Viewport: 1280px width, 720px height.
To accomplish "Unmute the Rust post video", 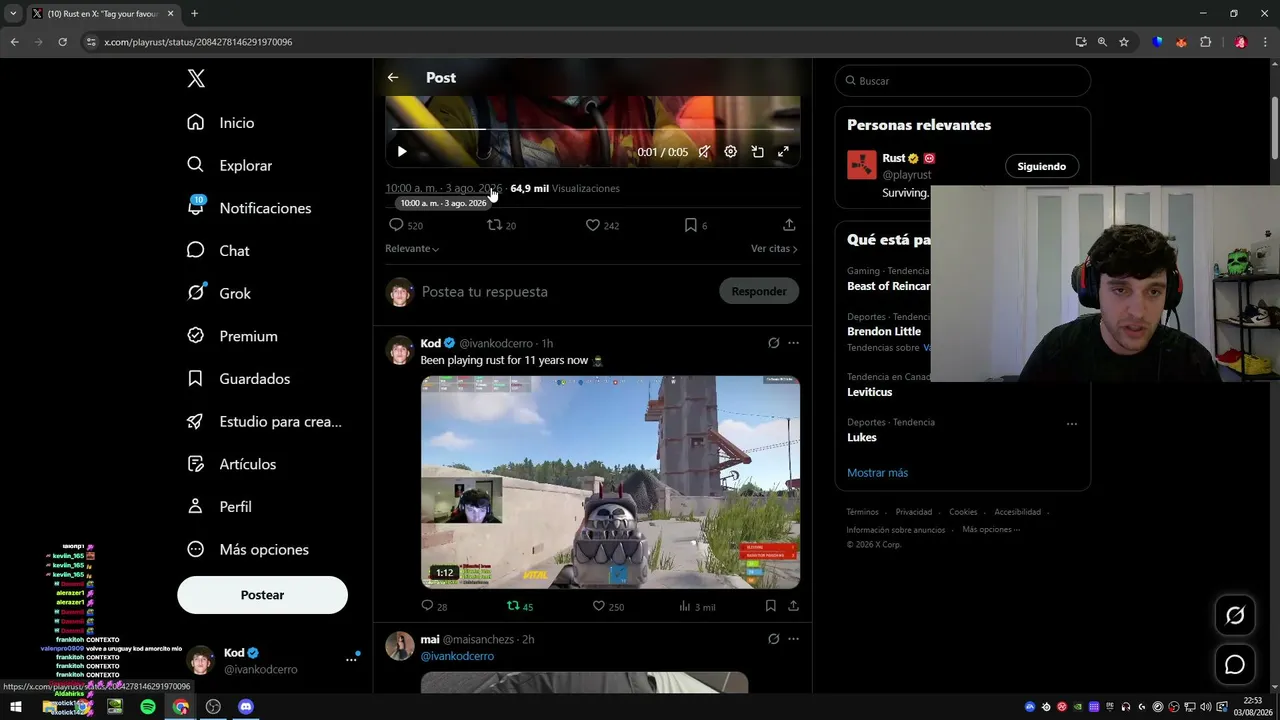I will tap(704, 152).
